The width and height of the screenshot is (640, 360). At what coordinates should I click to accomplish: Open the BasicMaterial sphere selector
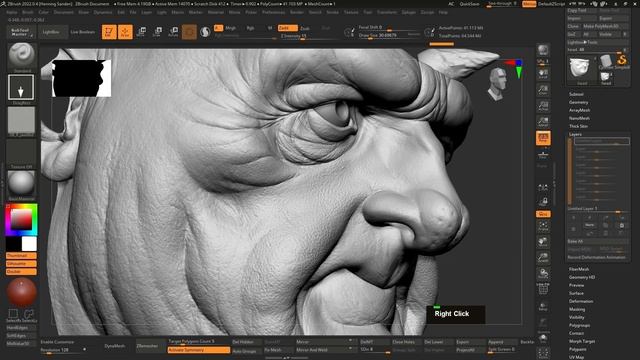click(21, 184)
